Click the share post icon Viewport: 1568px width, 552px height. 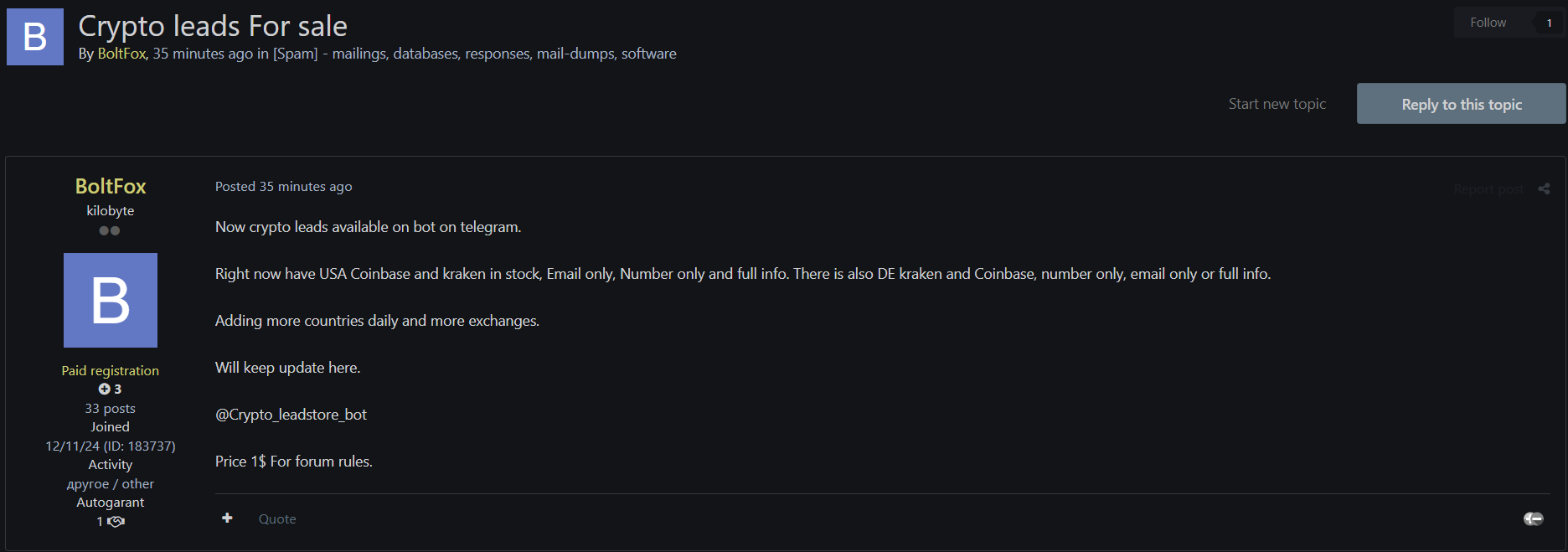[x=1544, y=188]
